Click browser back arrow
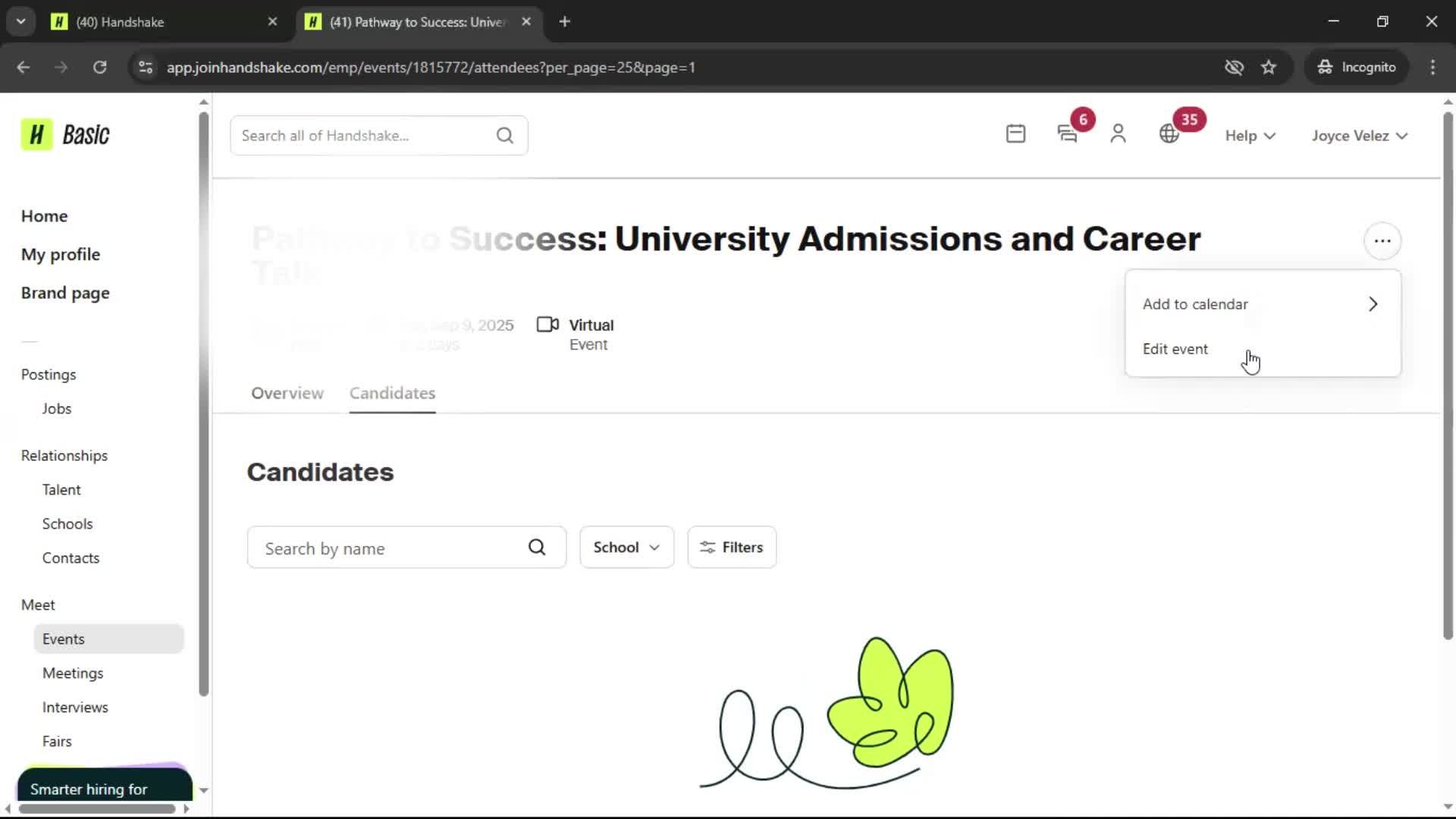The width and height of the screenshot is (1456, 819). tap(24, 67)
